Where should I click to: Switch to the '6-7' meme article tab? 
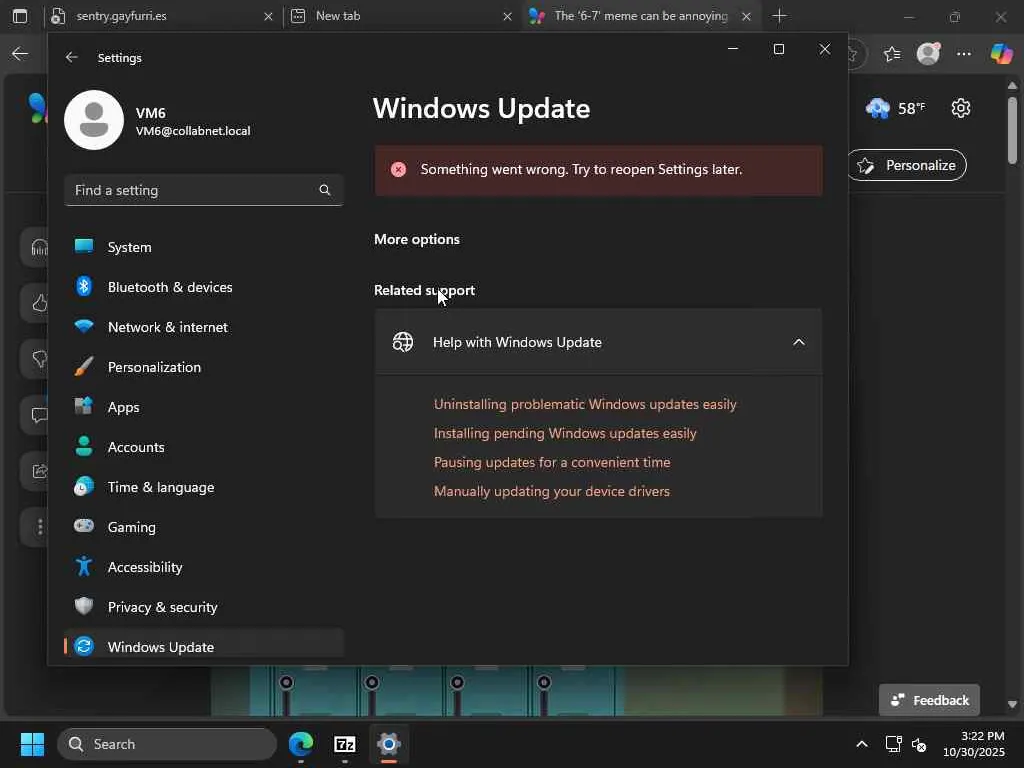click(640, 16)
